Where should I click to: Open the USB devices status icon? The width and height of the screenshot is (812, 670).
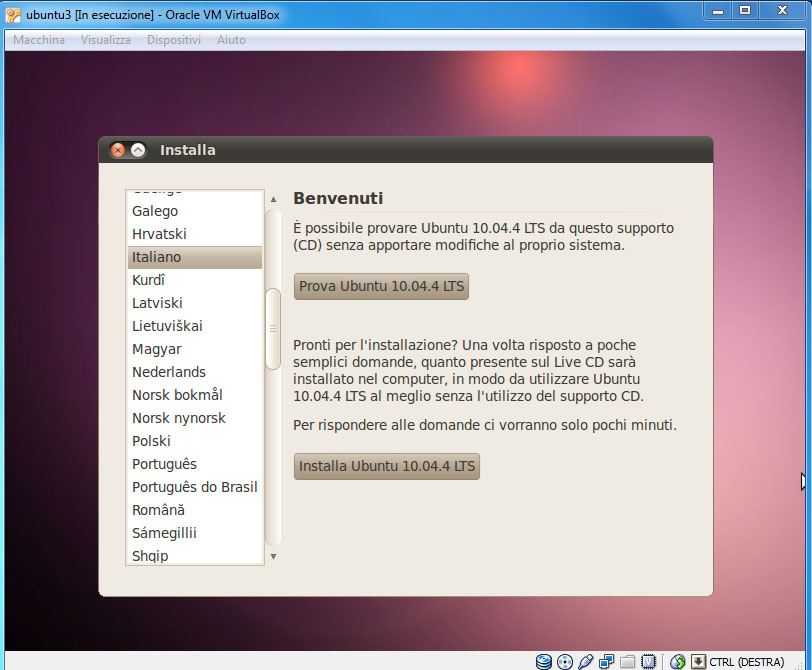pos(586,661)
